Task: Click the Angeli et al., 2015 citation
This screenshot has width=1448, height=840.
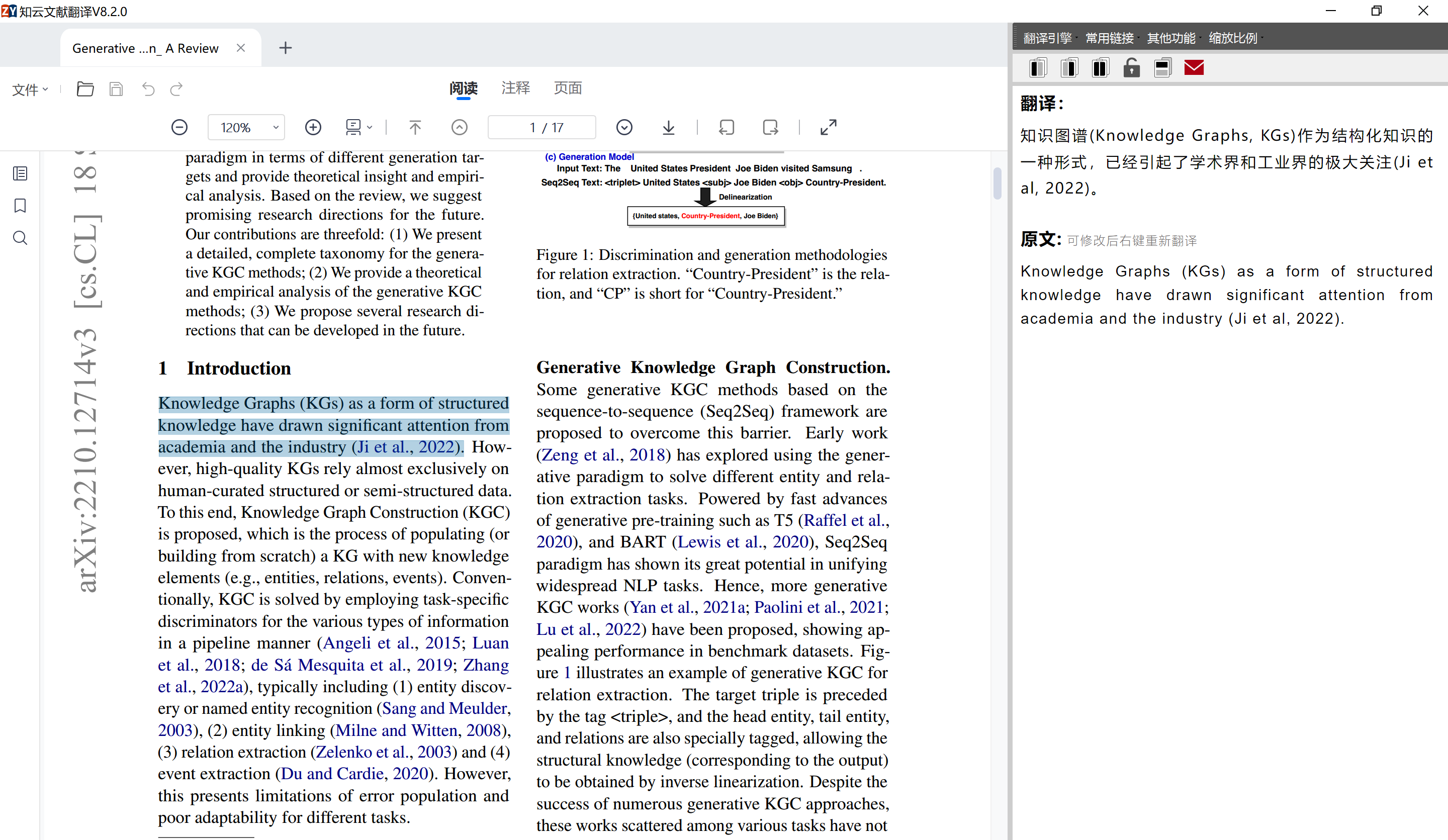Action: point(392,643)
